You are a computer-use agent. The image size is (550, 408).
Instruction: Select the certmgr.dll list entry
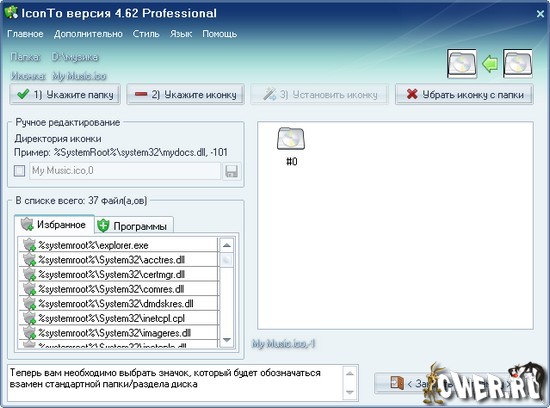point(118,274)
